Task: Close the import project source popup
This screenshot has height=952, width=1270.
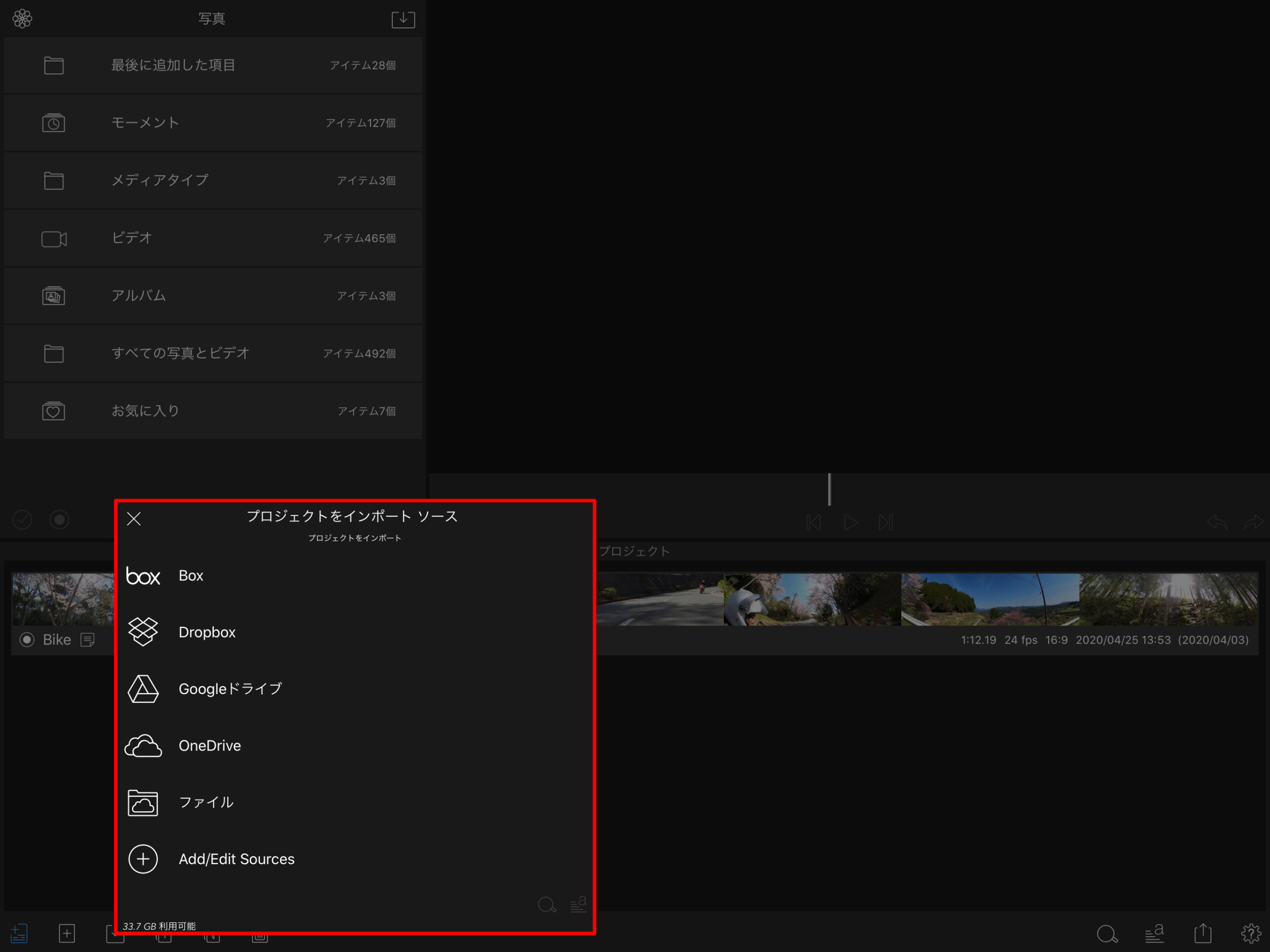Action: (134, 518)
